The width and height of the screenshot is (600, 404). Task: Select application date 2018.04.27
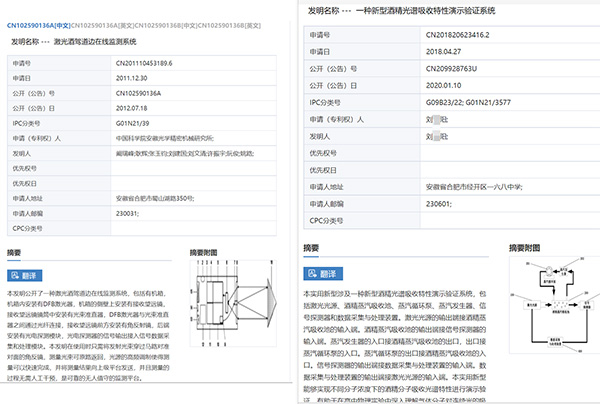coord(443,52)
